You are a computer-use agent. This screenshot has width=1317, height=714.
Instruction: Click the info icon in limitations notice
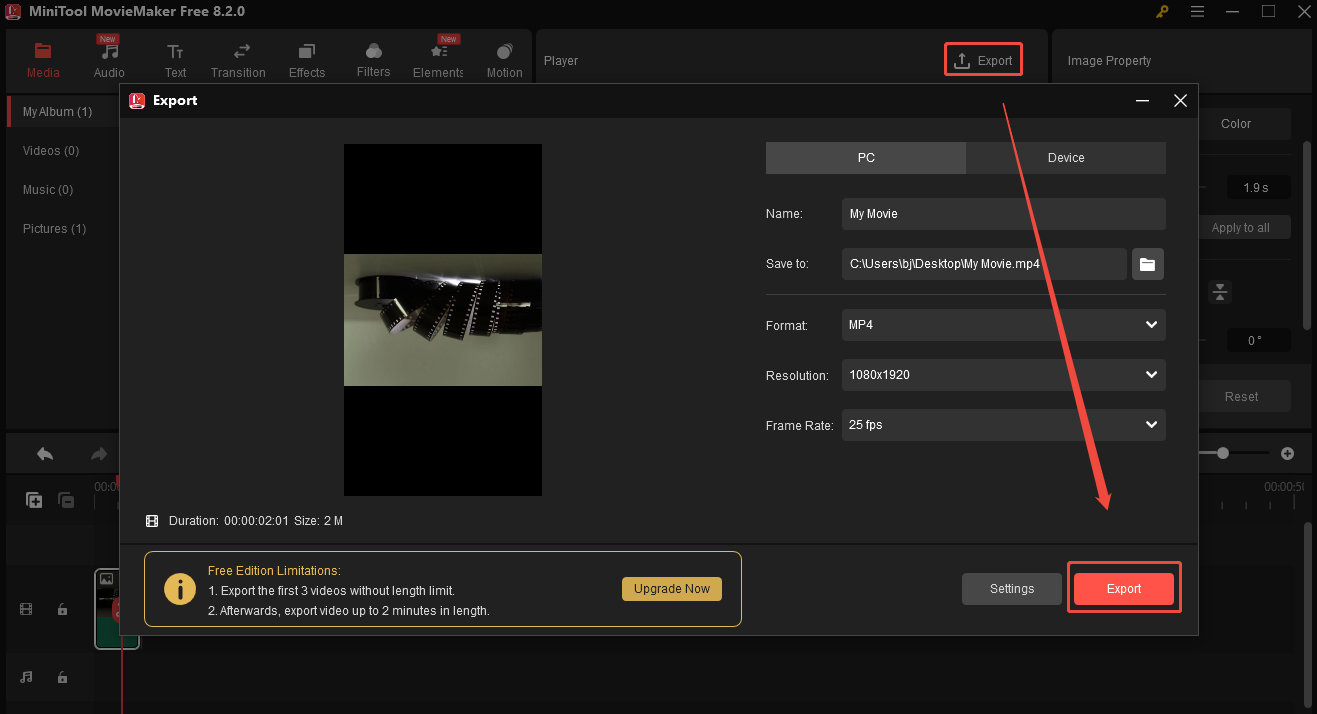180,589
